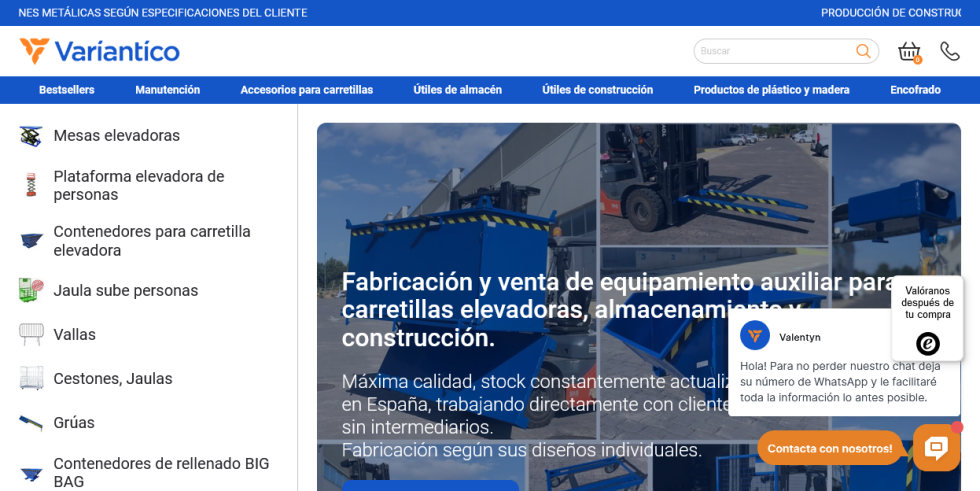Open the Bestsellers menu item

(x=67, y=90)
